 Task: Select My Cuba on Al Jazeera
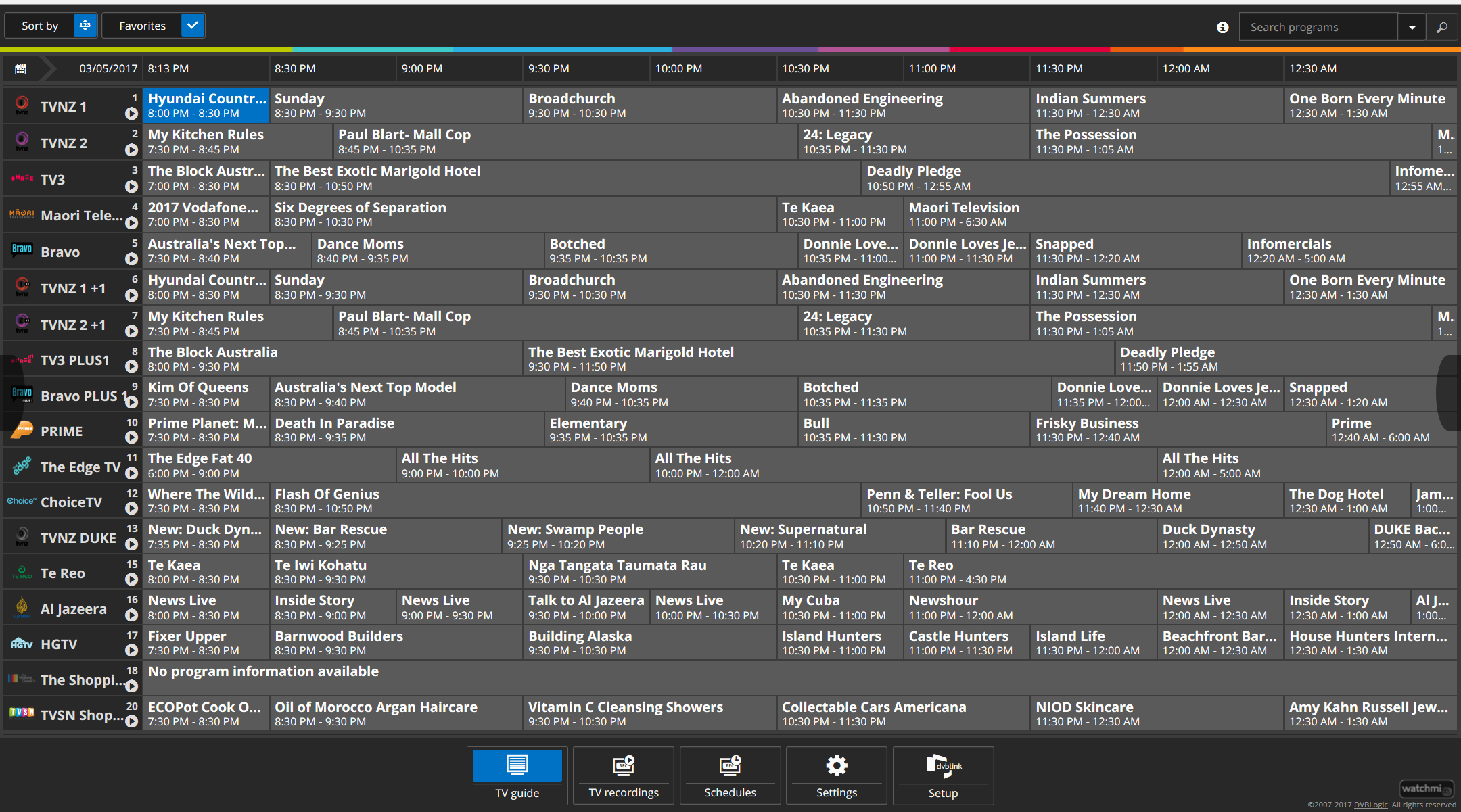(x=839, y=608)
